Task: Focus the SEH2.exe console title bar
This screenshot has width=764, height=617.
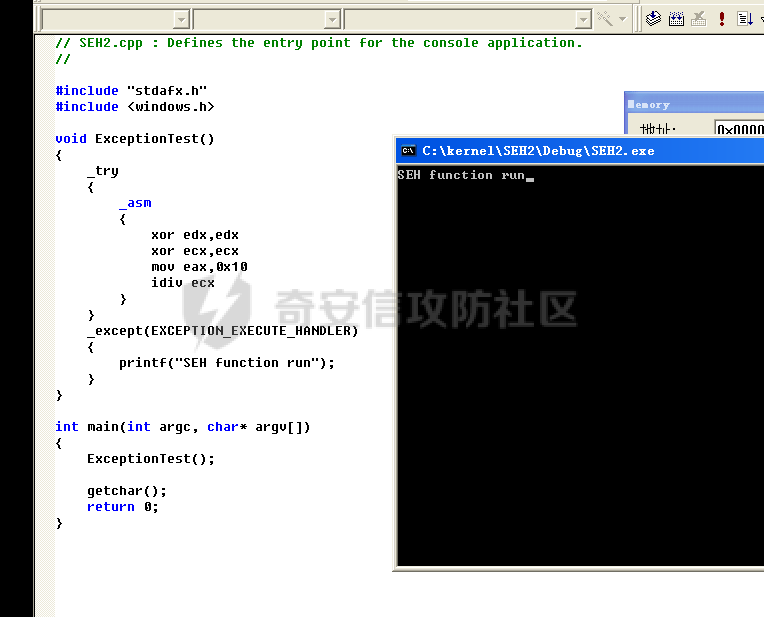Action: 580,151
